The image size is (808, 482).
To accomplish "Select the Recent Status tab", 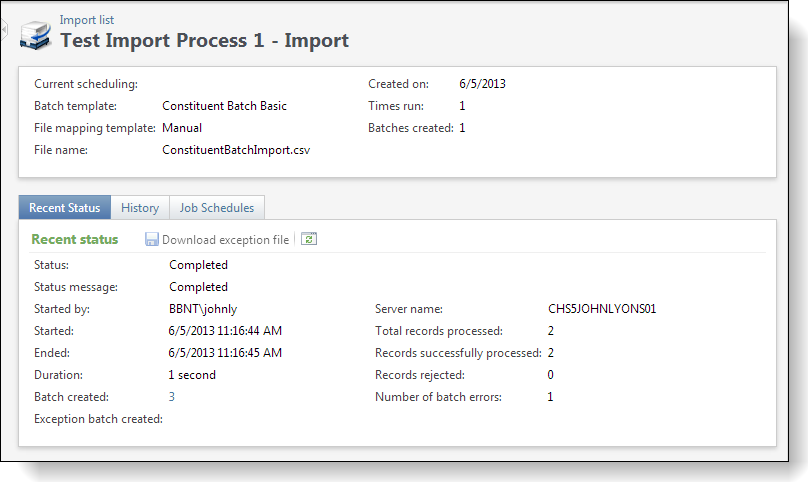I will point(64,208).
